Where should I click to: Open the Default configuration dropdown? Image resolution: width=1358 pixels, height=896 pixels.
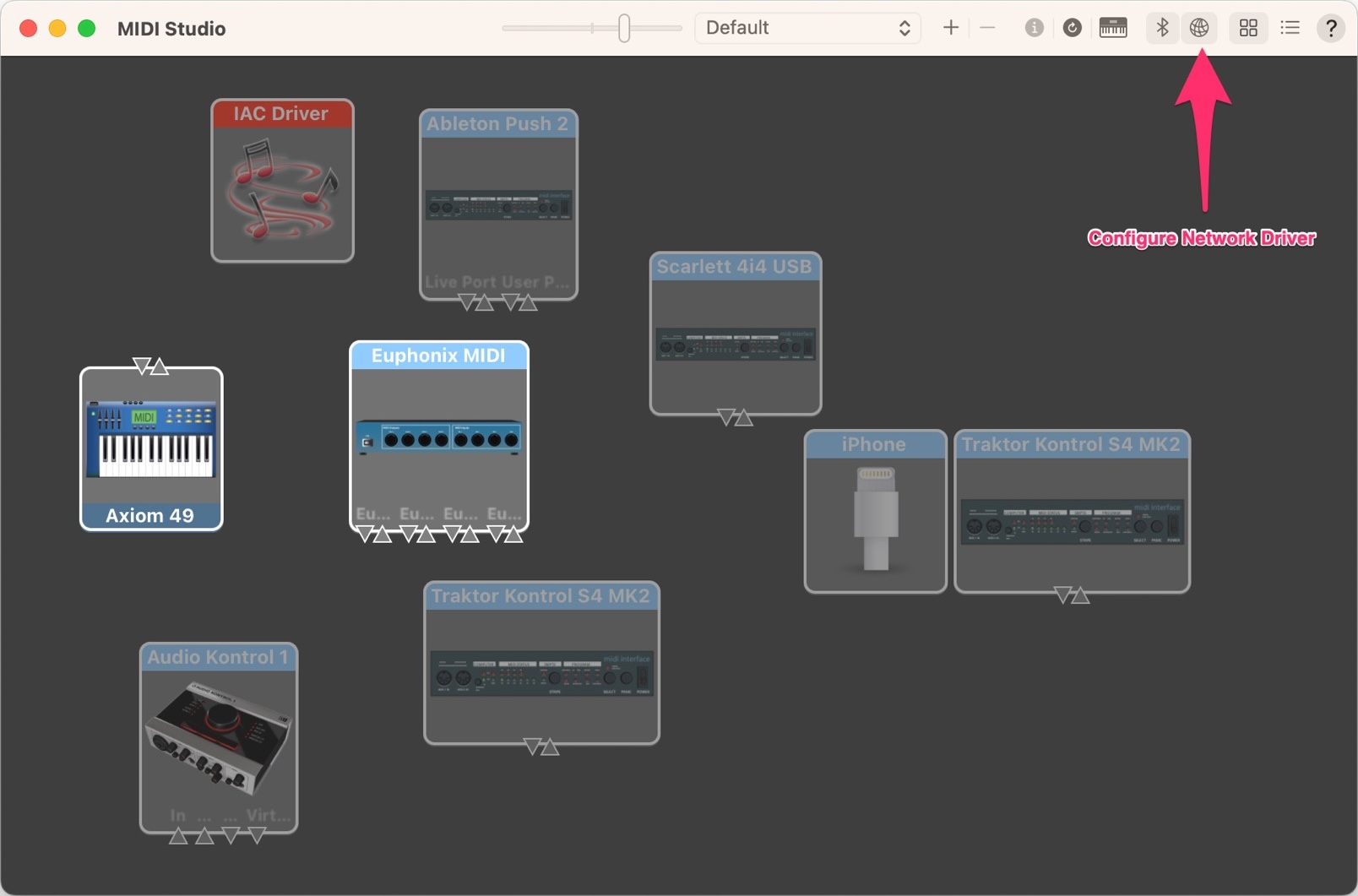807,28
